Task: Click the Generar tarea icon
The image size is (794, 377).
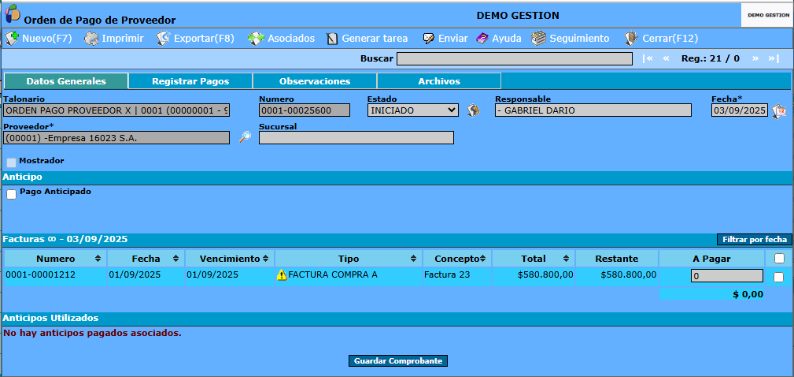Action: (x=332, y=38)
